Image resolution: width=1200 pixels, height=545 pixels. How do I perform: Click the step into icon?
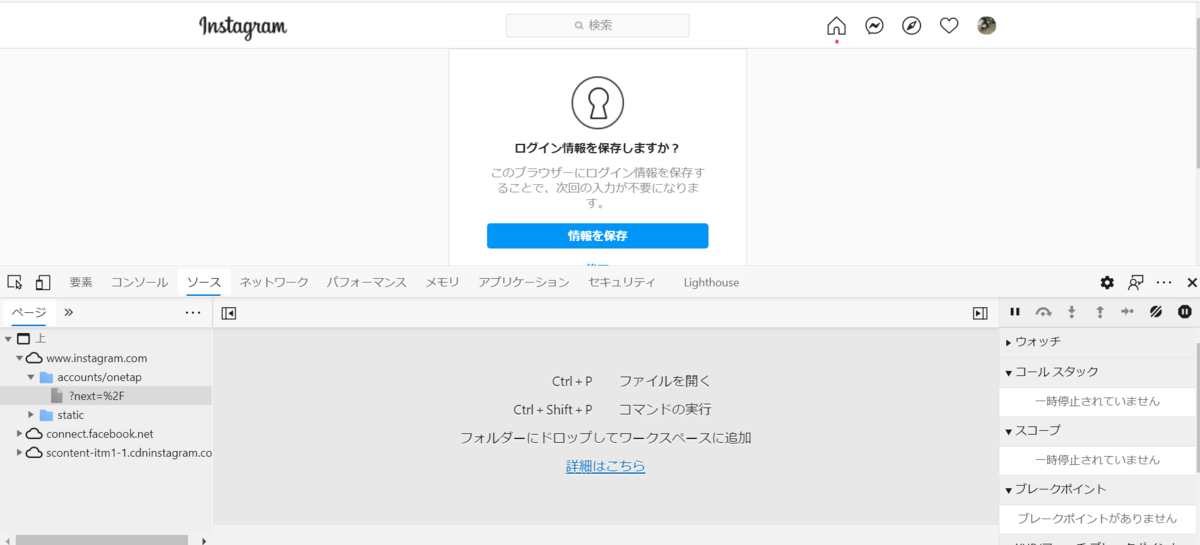(x=1072, y=312)
